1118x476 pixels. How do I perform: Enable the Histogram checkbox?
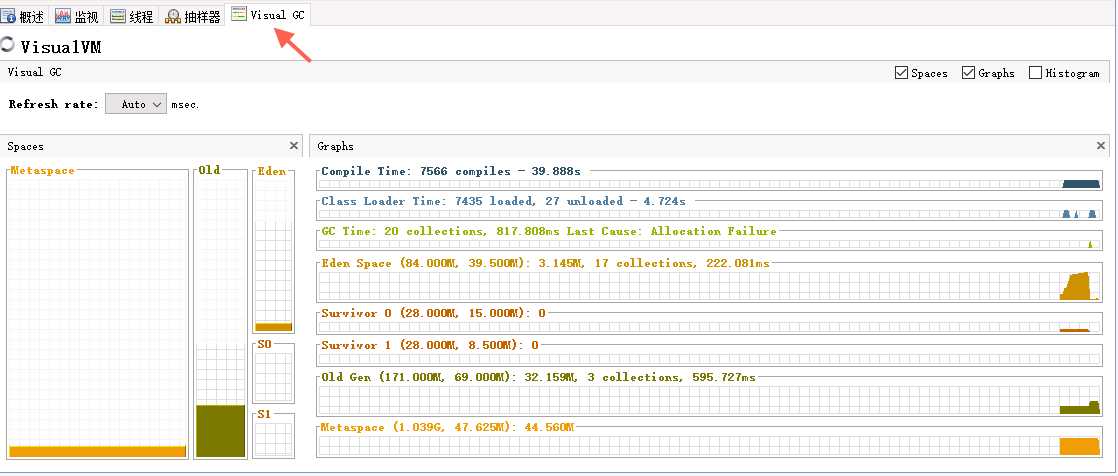point(1035,73)
